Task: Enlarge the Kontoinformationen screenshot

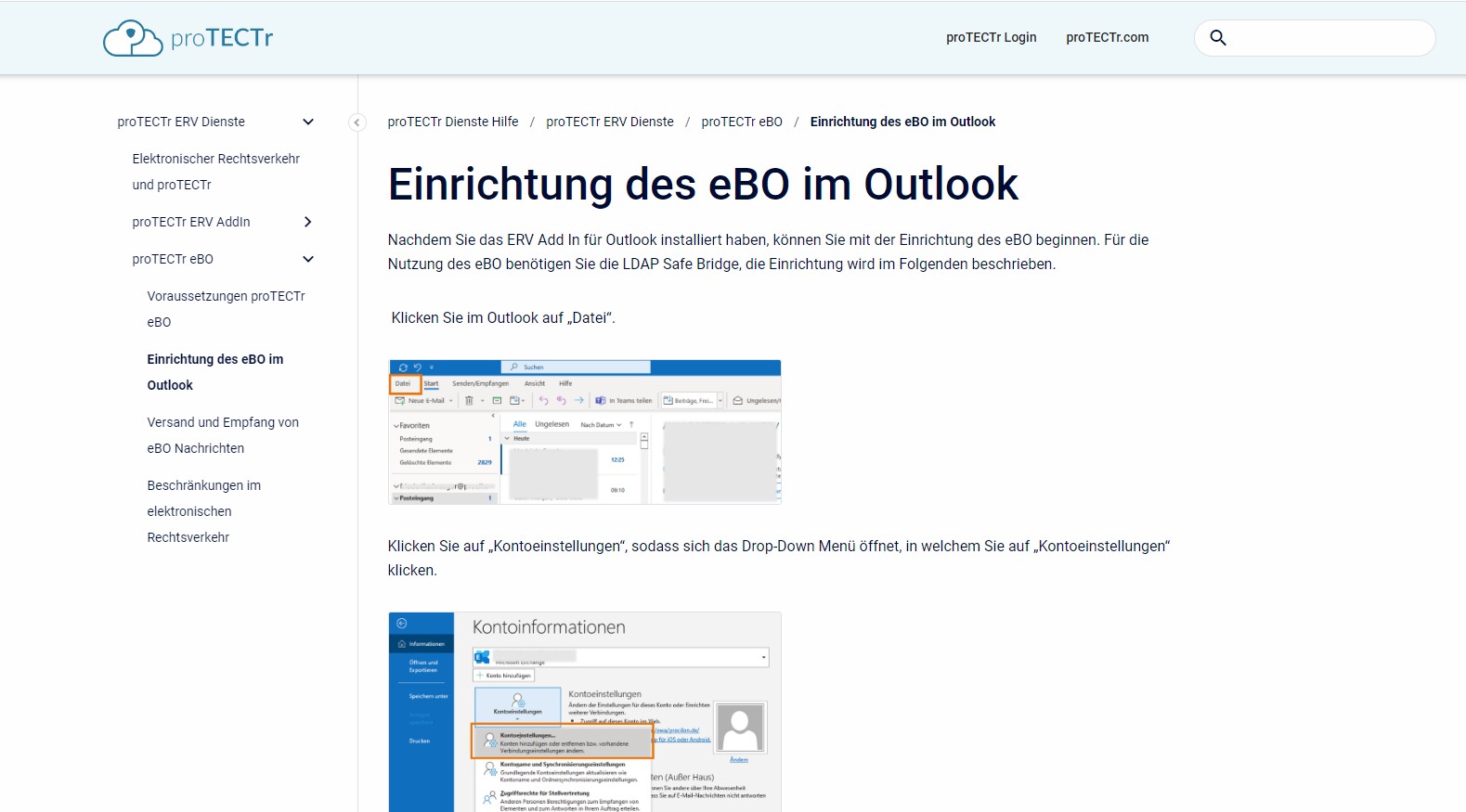Action: pos(585,712)
